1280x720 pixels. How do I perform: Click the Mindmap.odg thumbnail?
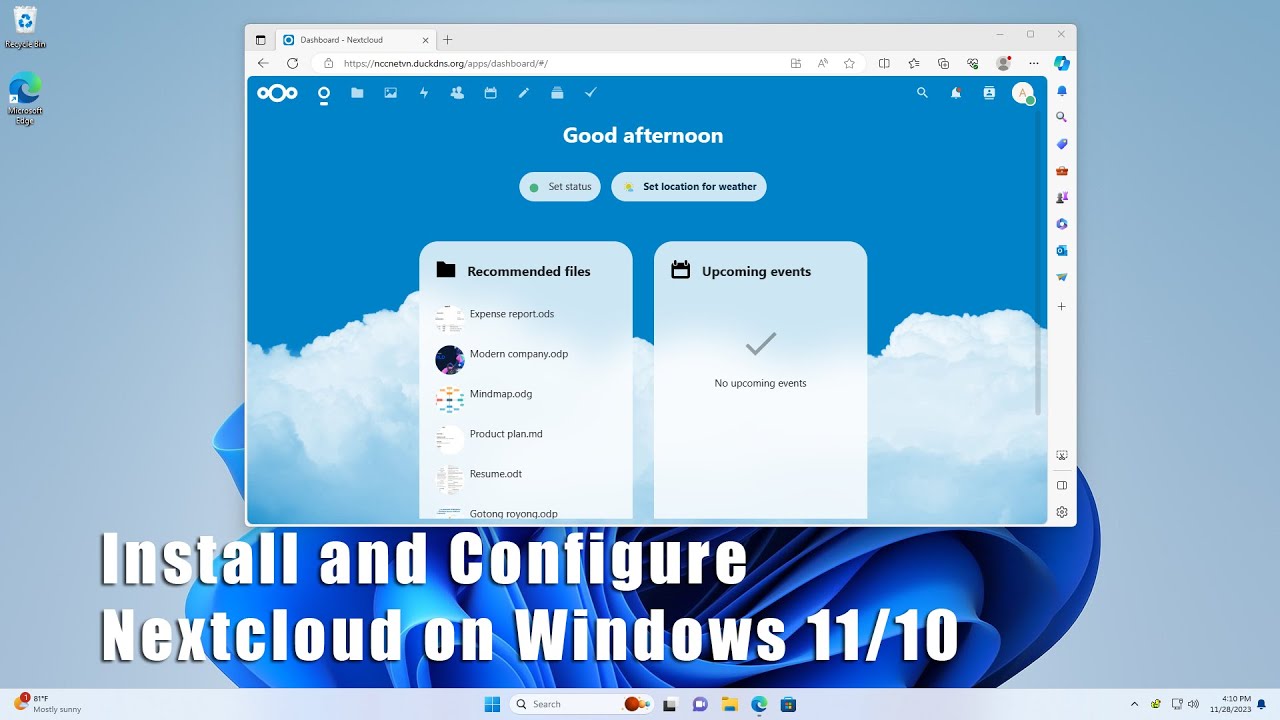pos(450,400)
